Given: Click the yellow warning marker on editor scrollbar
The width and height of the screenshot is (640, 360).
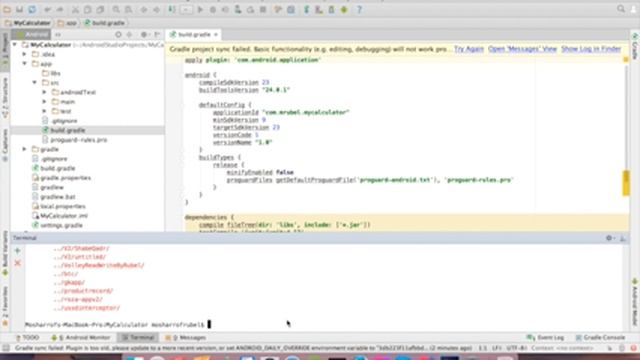Looking at the screenshot, I should (626, 183).
